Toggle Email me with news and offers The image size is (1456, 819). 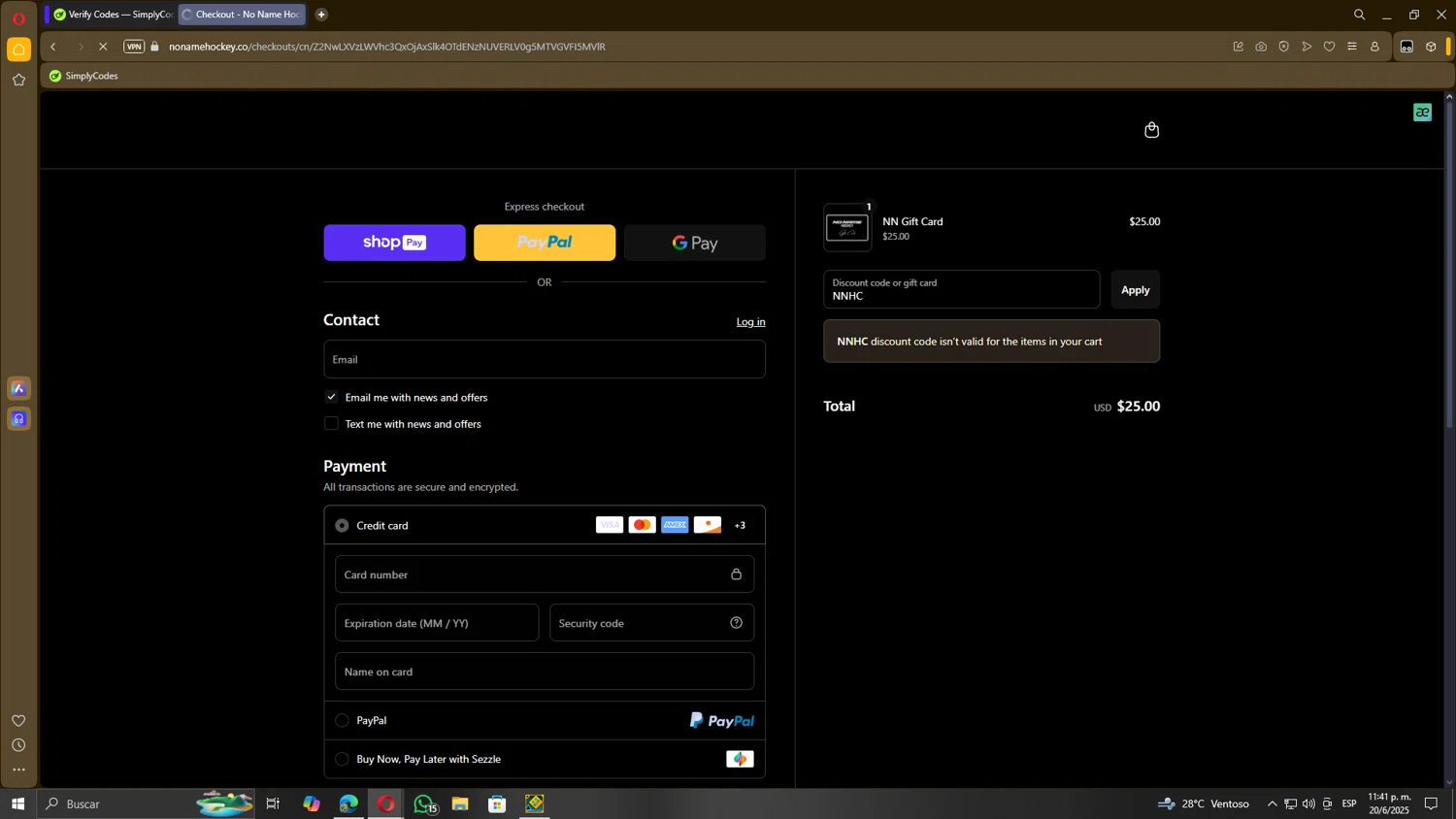(x=331, y=397)
